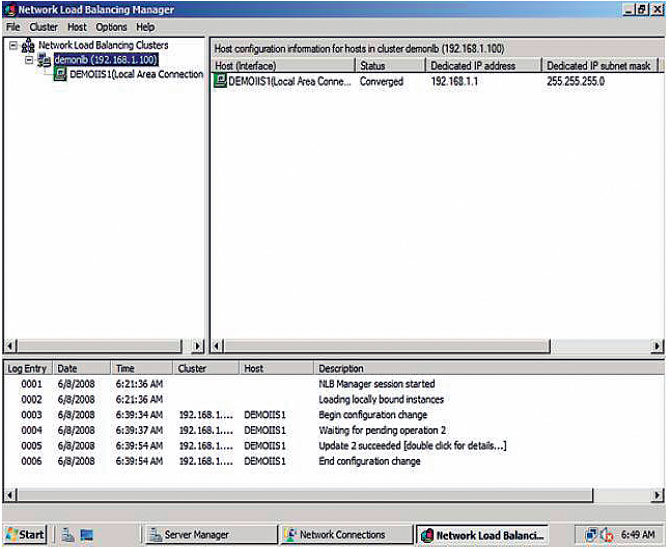The width and height of the screenshot is (669, 549).
Task: Click the security alert tray icon
Action: (x=606, y=535)
